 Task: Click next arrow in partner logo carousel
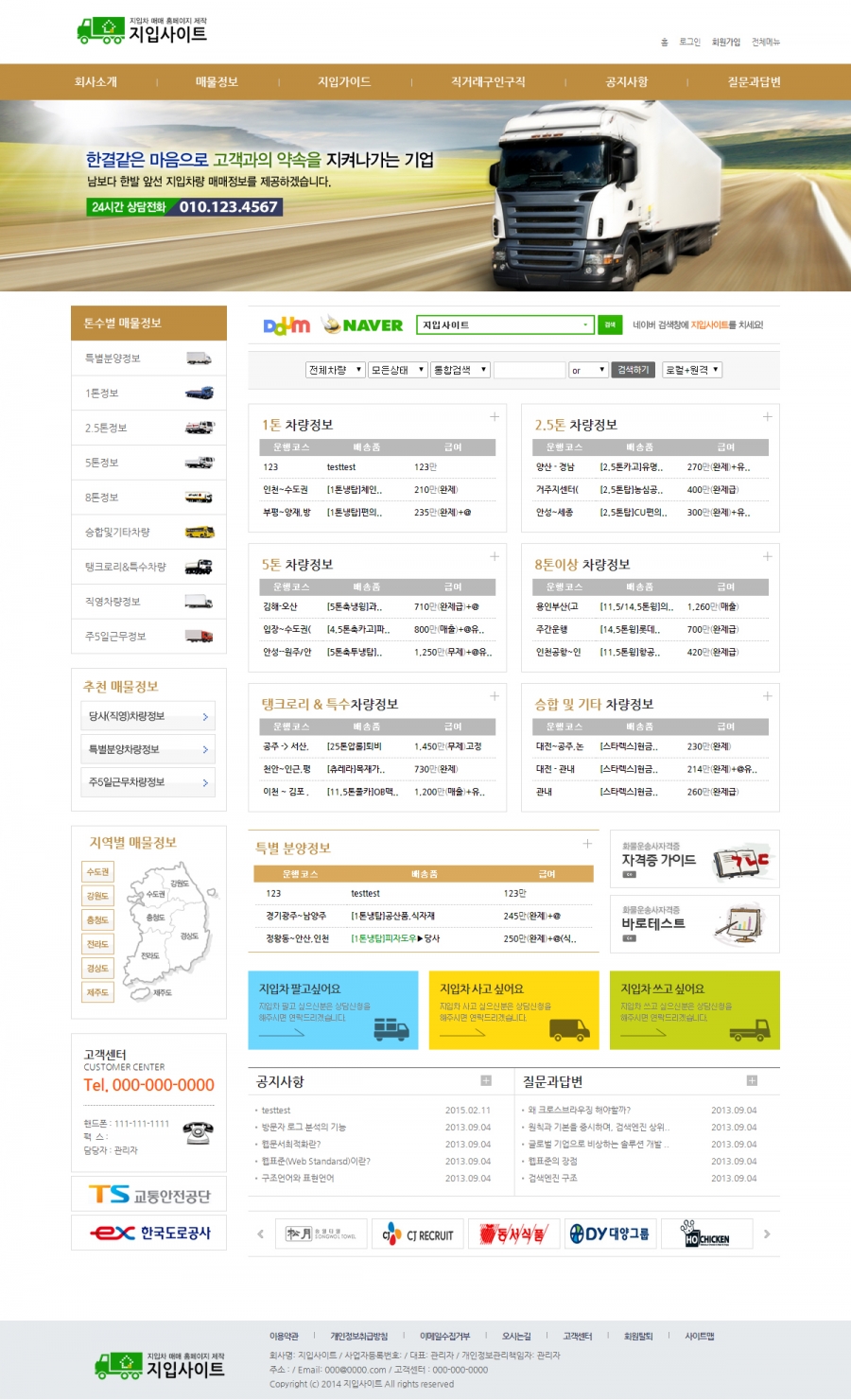[x=767, y=1234]
